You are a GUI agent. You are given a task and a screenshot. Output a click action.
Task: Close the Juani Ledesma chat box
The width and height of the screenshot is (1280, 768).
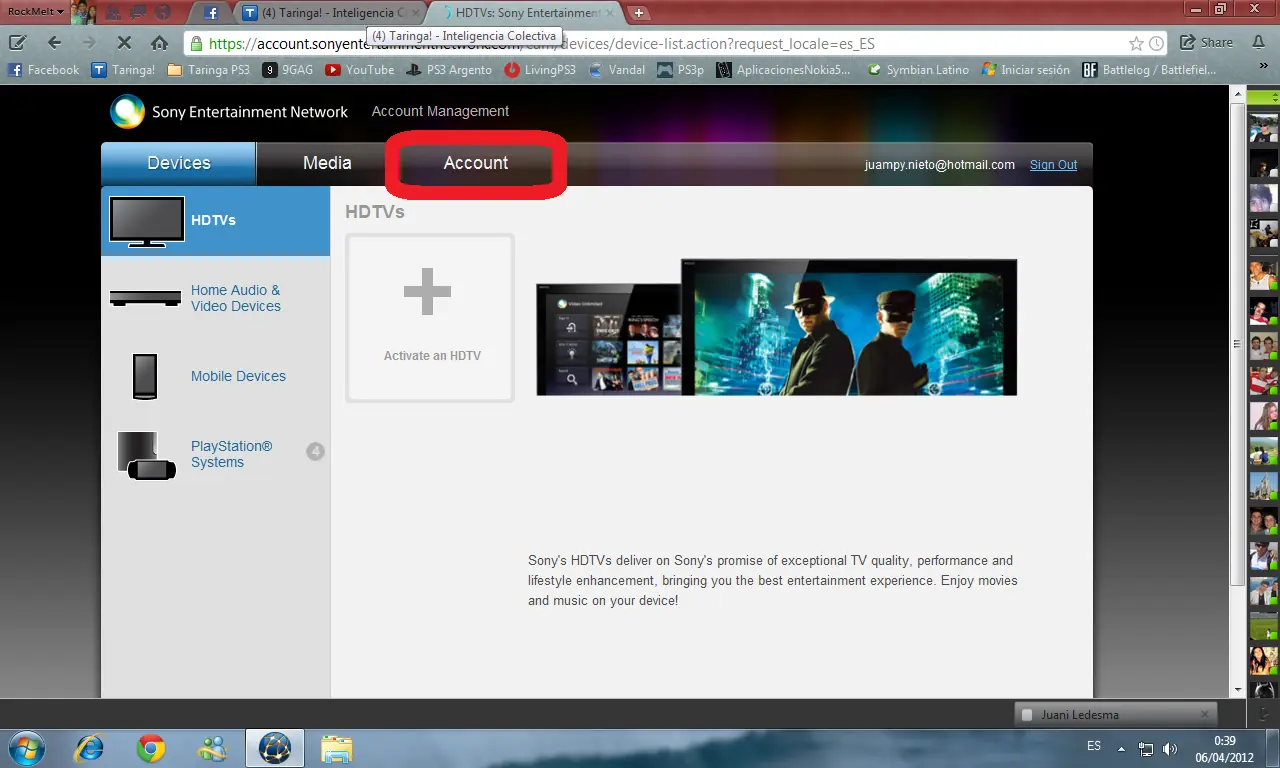(x=1205, y=714)
